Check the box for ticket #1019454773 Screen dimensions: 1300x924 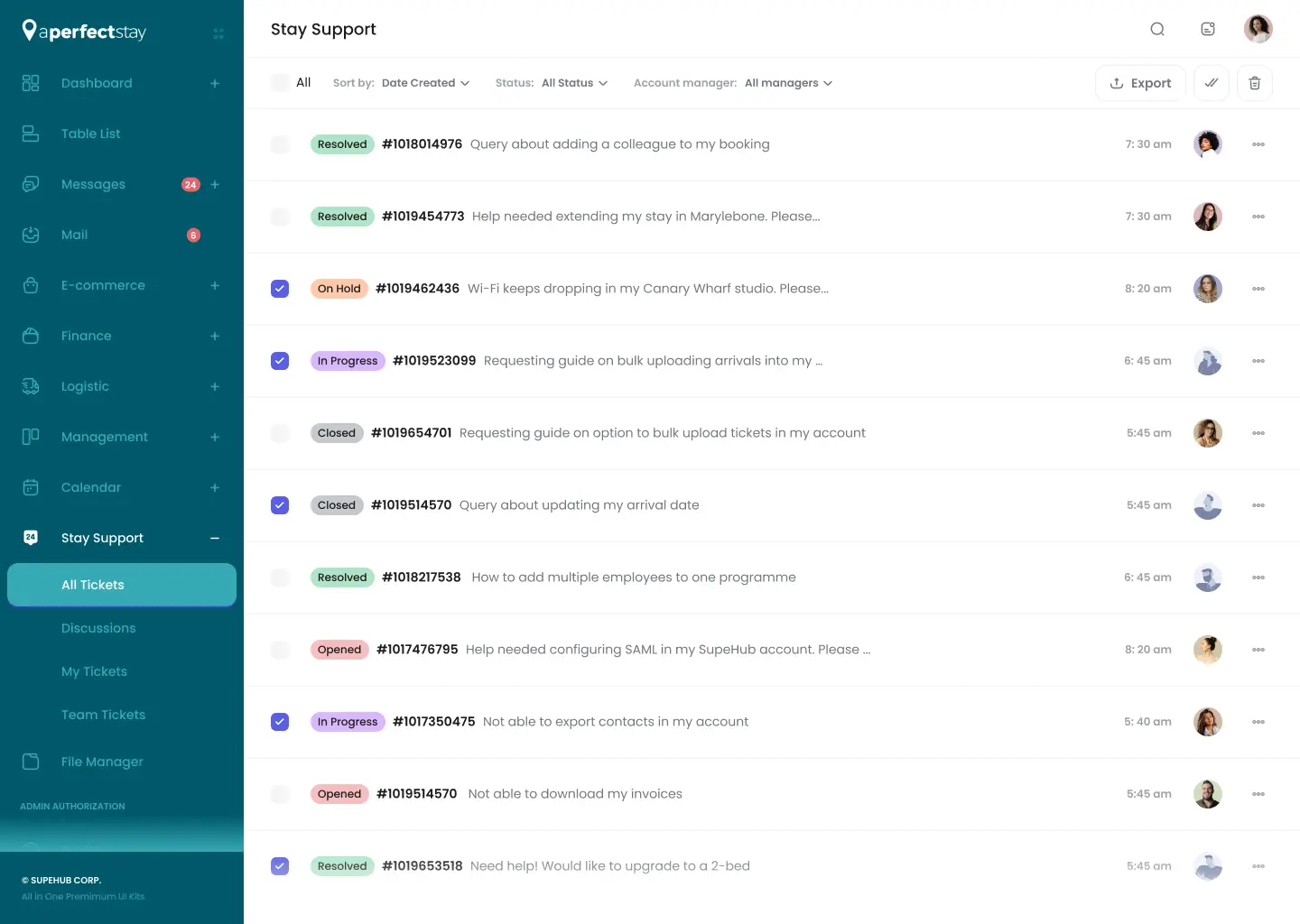point(280,217)
